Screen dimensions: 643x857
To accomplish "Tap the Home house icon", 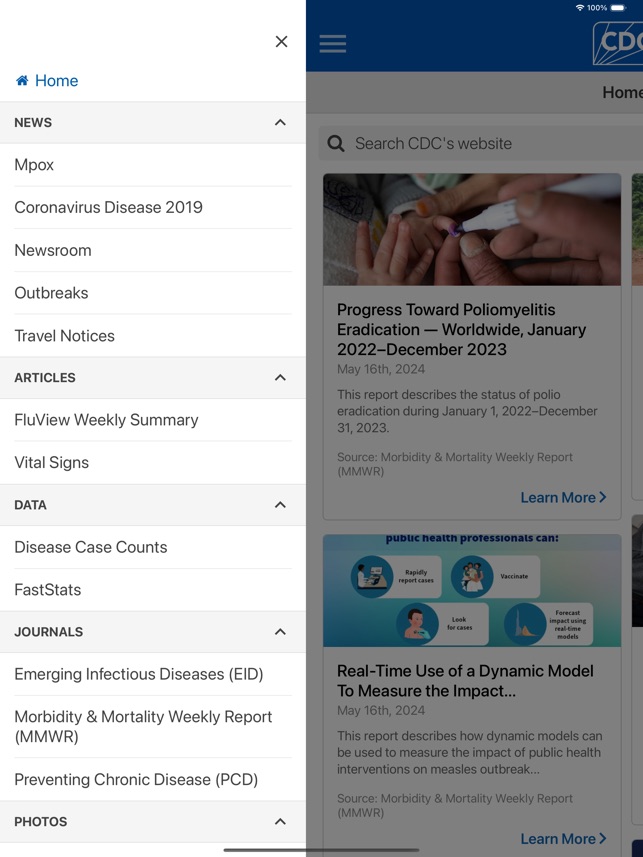I will (x=22, y=81).
